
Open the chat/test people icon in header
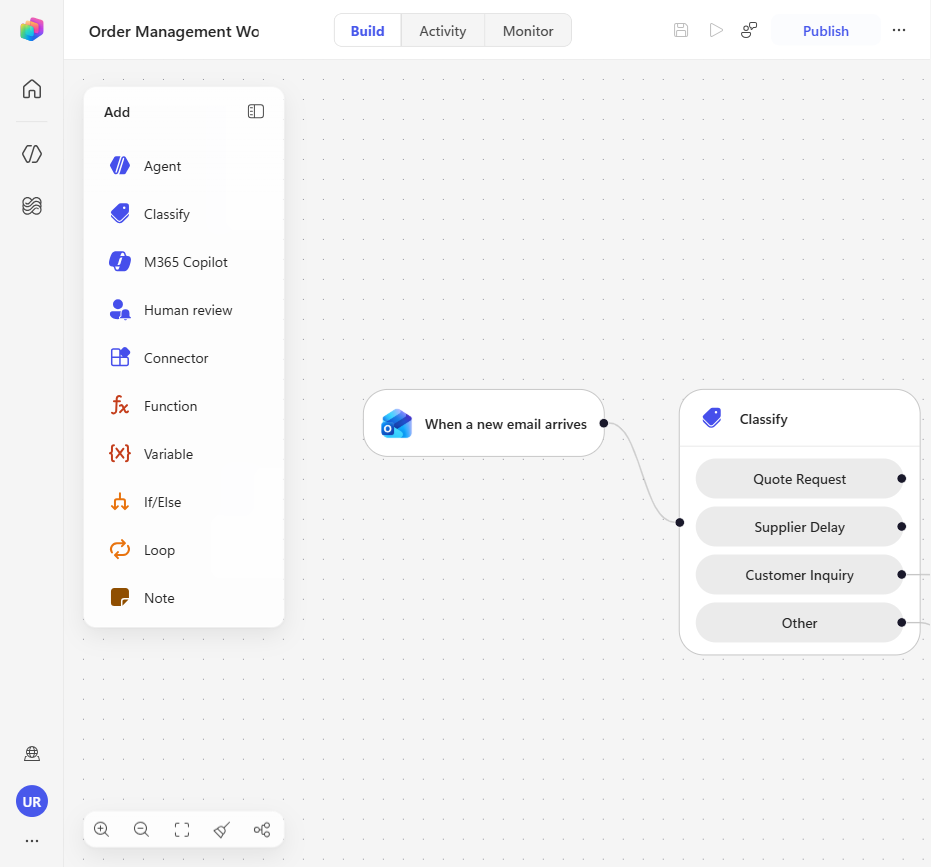click(749, 30)
